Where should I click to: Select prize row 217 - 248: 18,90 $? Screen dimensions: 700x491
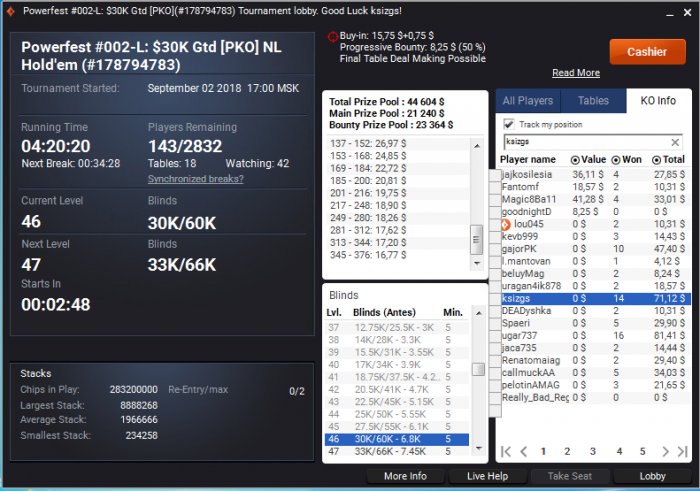click(397, 206)
